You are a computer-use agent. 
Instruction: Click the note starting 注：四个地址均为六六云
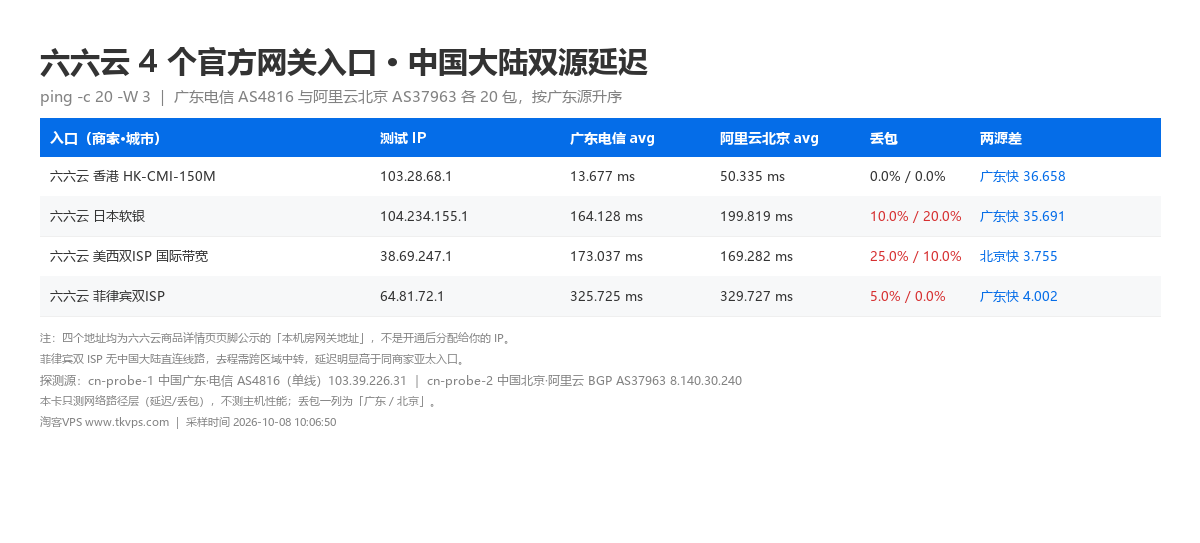[x=277, y=338]
